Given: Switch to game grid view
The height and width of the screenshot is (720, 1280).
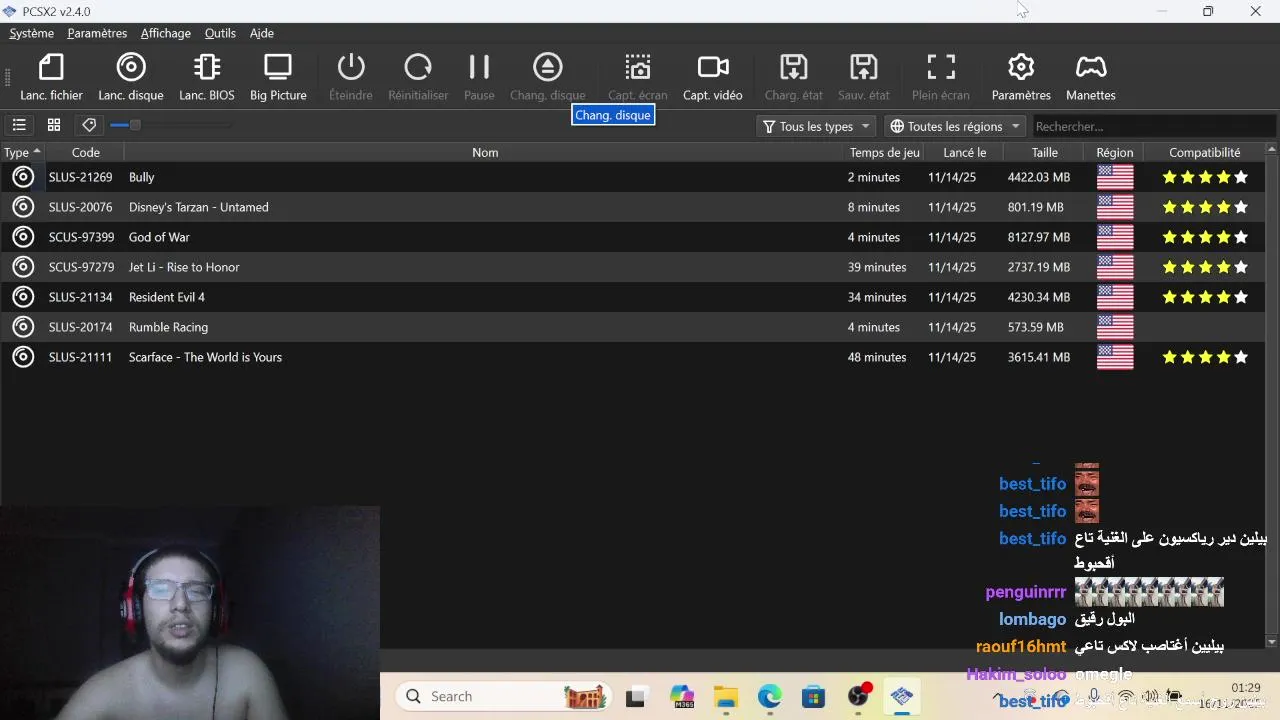Looking at the screenshot, I should pyautogui.click(x=54, y=125).
